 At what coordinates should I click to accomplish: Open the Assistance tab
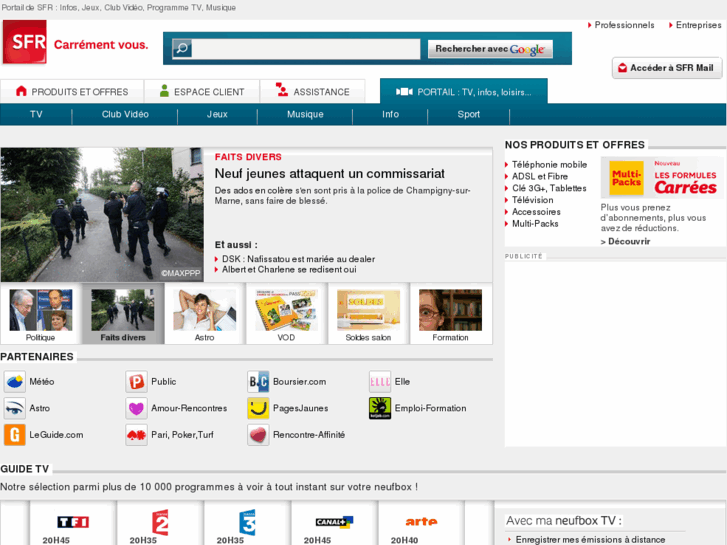[312, 91]
